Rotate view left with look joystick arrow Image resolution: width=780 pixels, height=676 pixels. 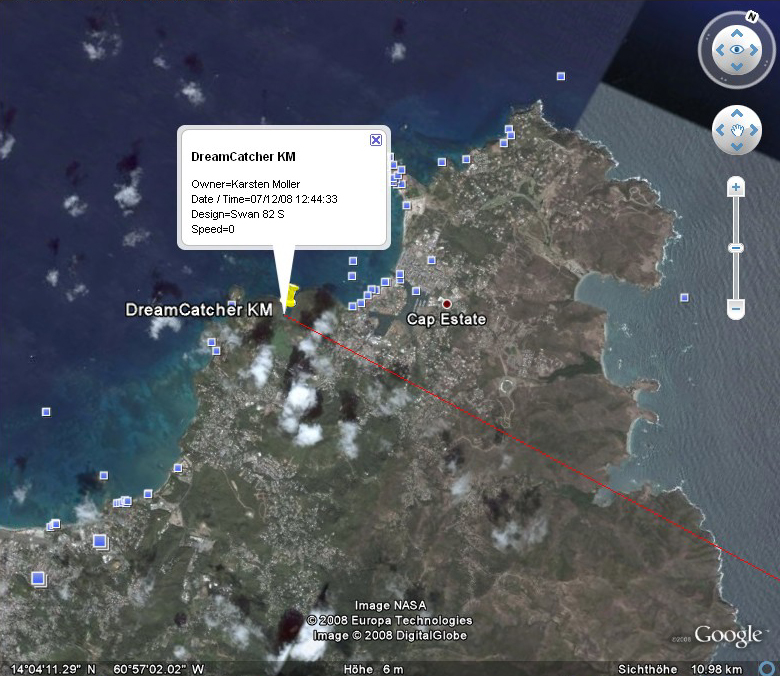(718, 49)
